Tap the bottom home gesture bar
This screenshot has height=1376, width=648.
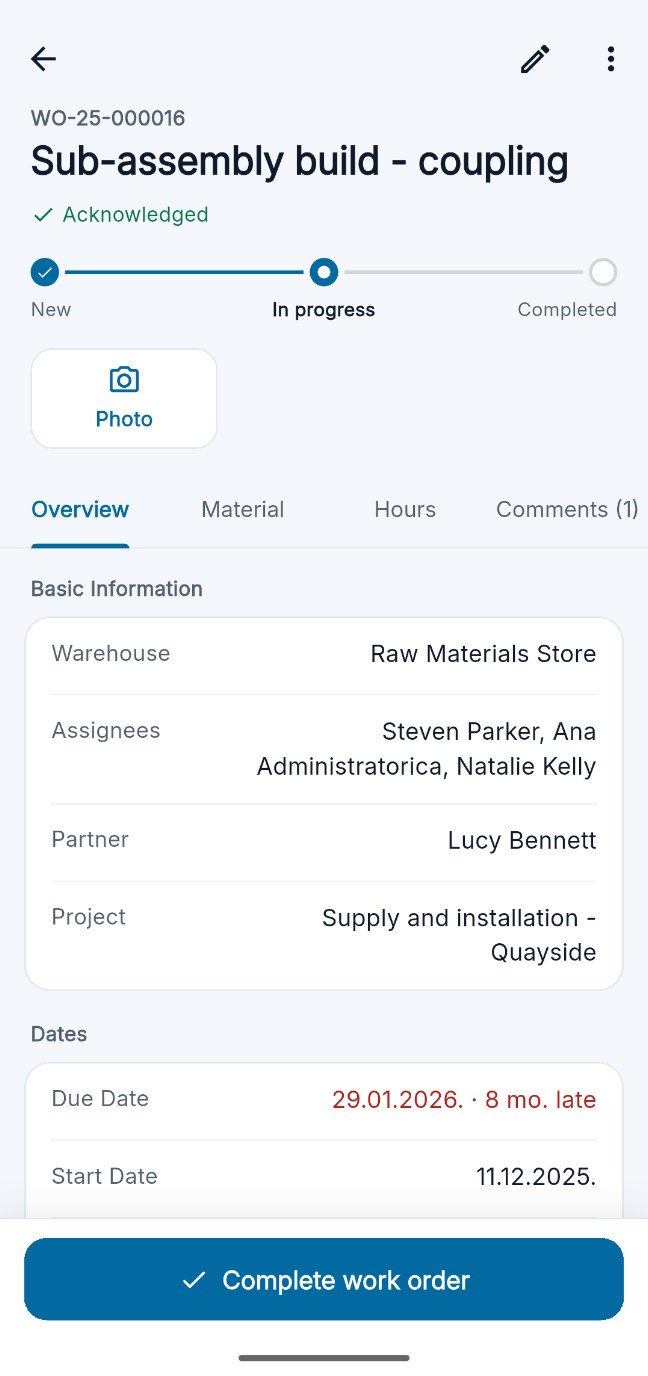click(324, 1358)
